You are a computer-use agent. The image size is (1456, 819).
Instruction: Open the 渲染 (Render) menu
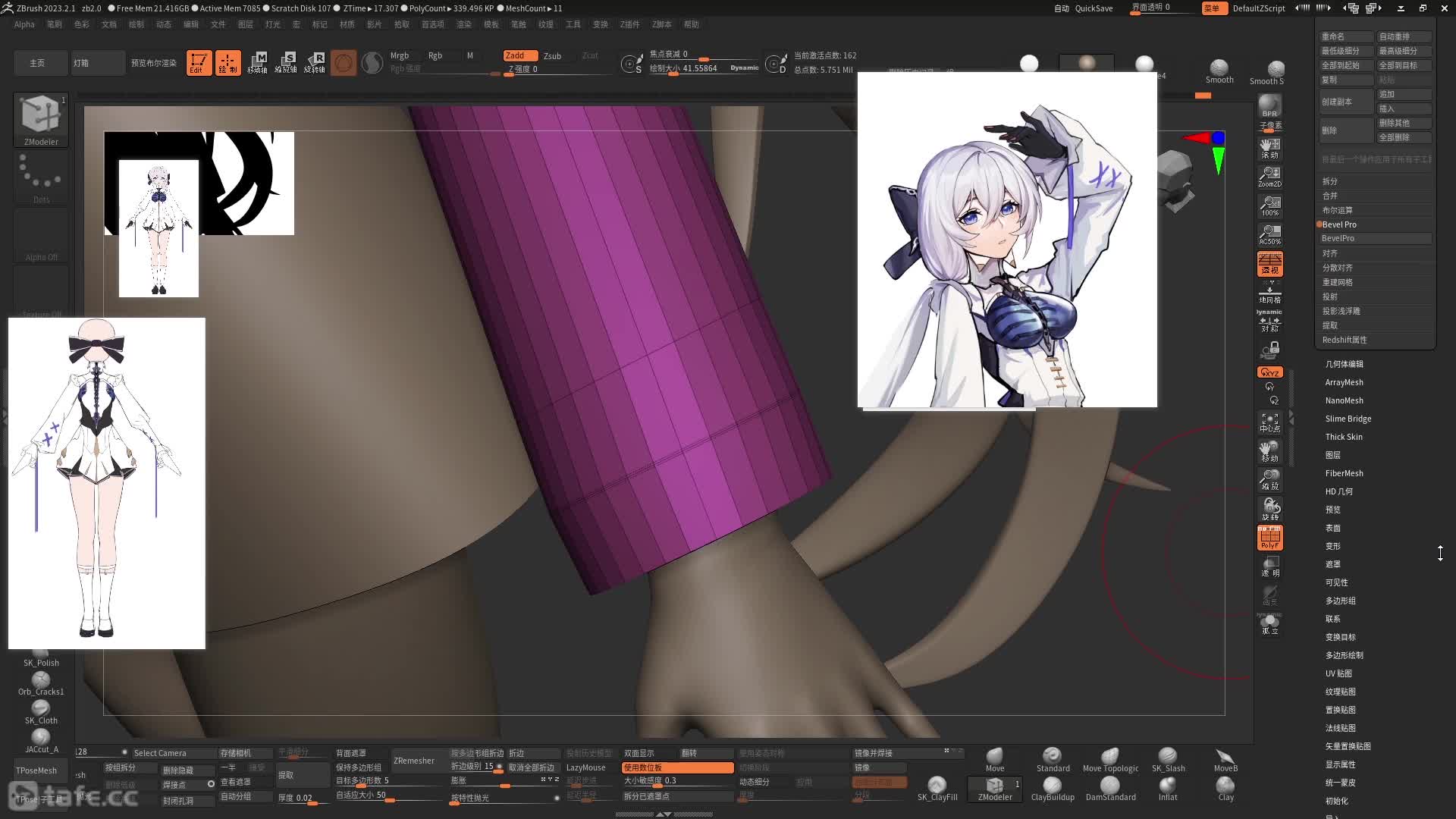click(464, 24)
